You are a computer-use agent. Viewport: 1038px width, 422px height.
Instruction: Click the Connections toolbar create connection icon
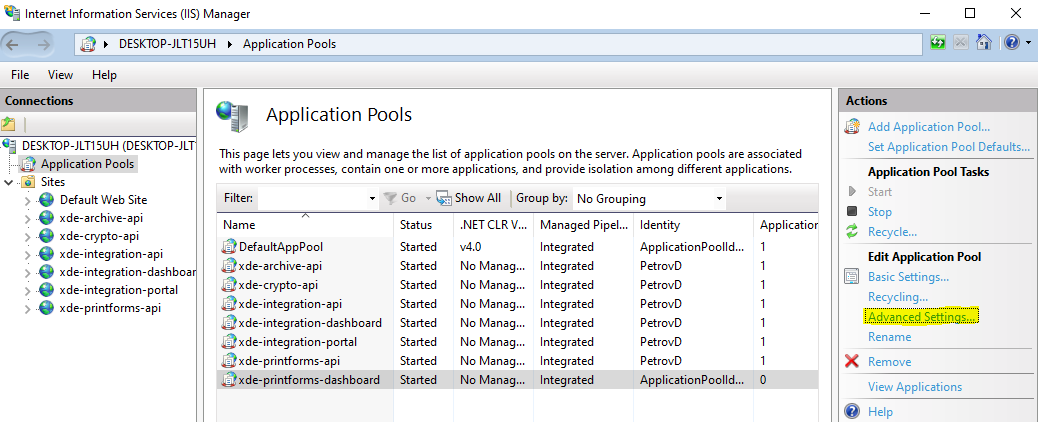pos(8,124)
